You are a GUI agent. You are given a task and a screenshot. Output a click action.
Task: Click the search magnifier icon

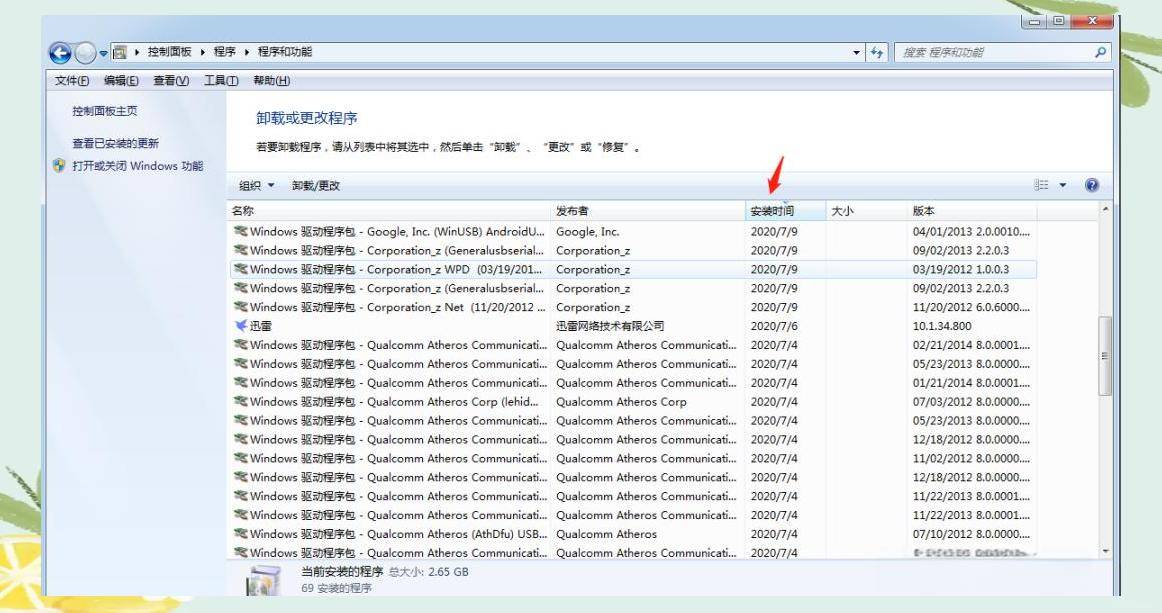[1101, 52]
